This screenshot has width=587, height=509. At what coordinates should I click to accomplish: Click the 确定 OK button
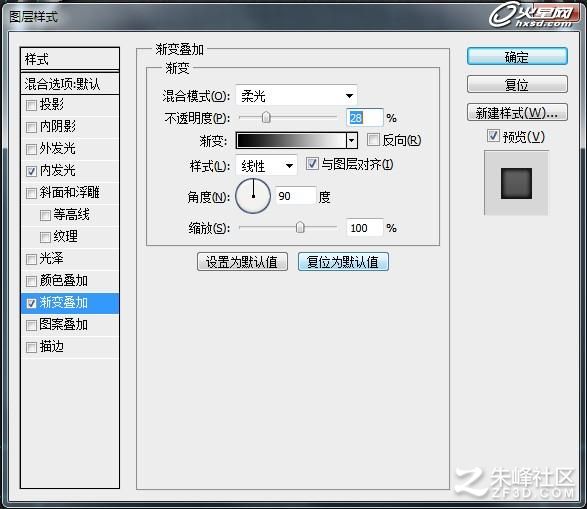tap(517, 57)
